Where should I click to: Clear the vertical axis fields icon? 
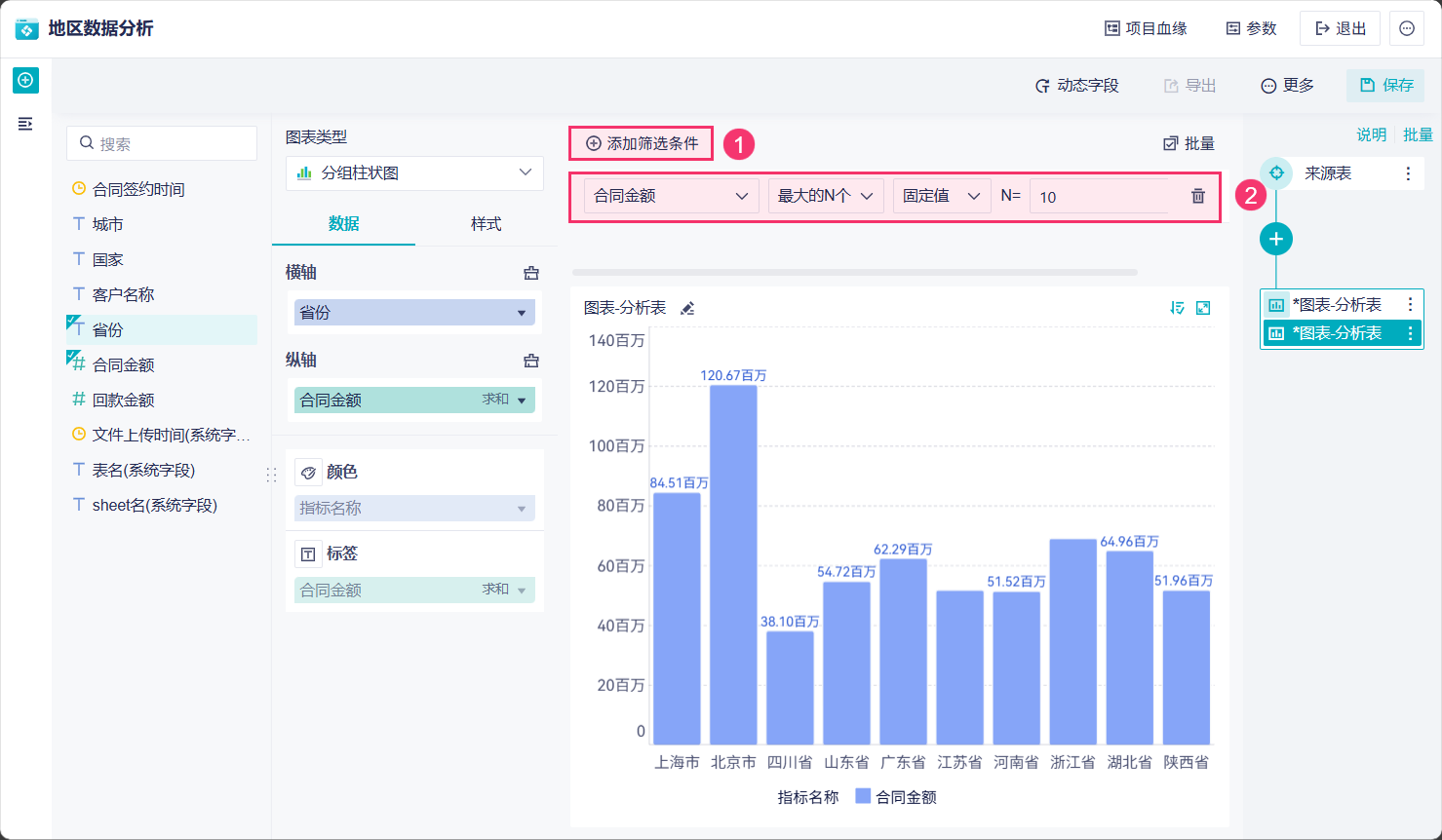click(x=531, y=361)
